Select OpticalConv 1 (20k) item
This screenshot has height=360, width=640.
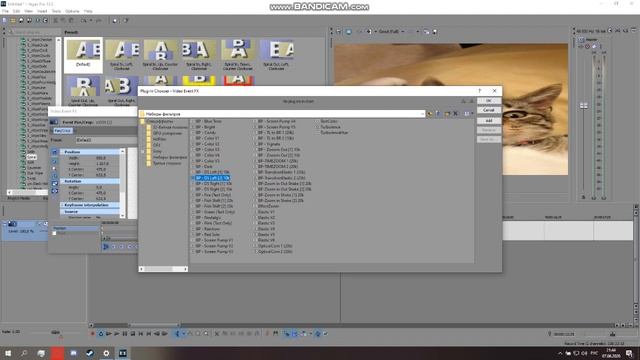pos(275,246)
